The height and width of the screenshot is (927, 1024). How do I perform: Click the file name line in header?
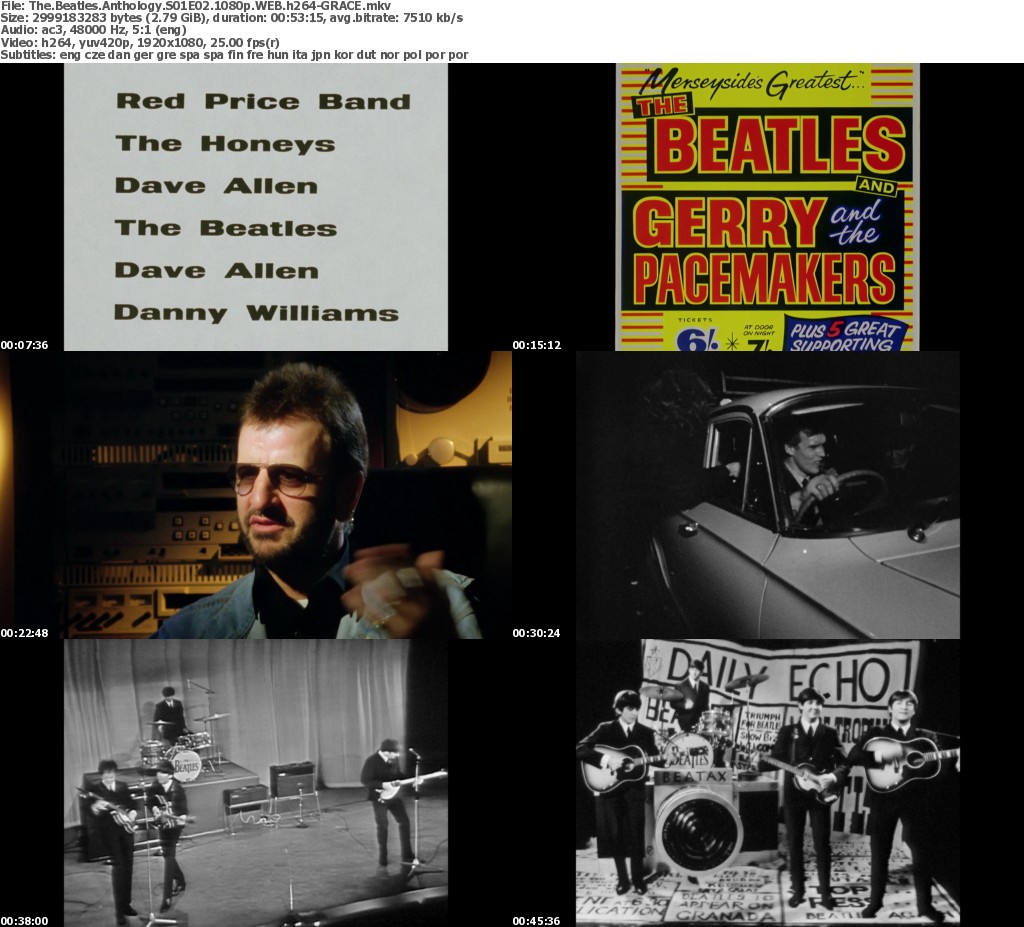click(x=195, y=6)
